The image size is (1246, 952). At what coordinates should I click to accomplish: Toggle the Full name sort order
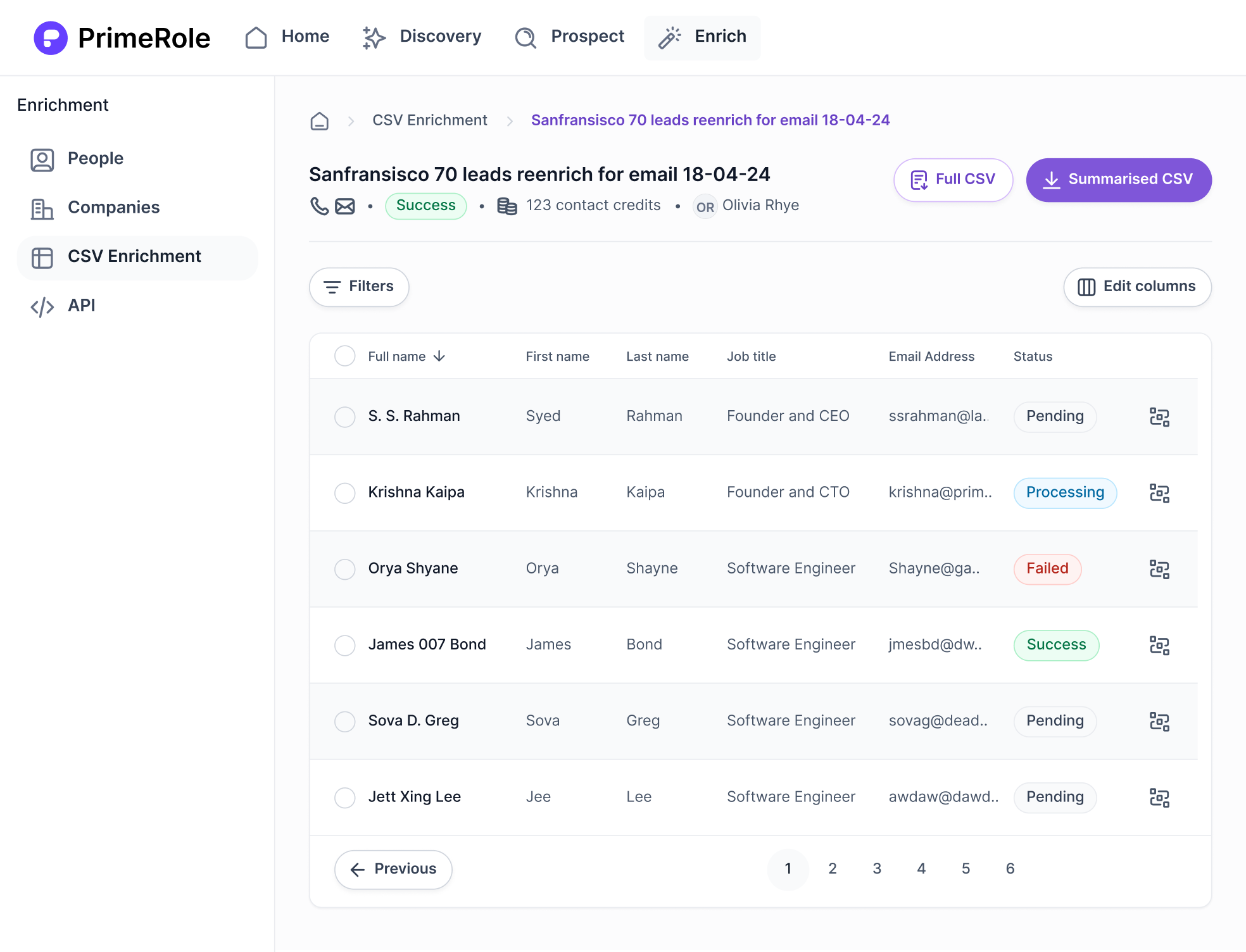[x=439, y=356]
